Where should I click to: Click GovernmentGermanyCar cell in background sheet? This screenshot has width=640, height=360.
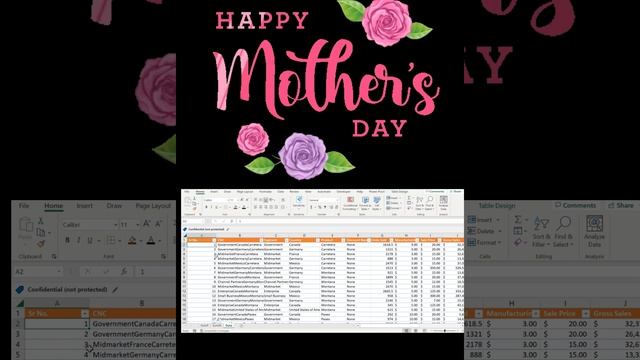133,334
